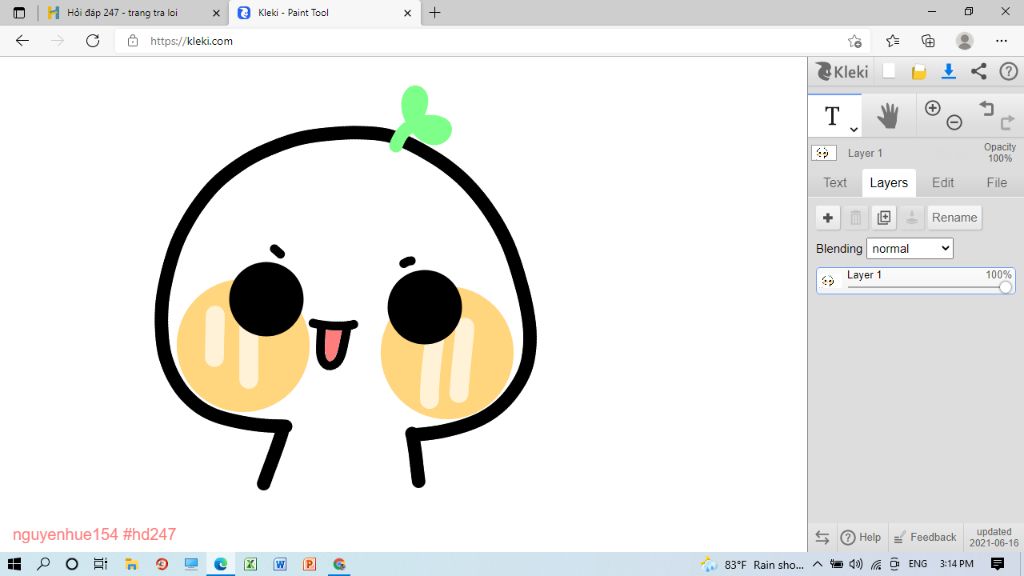Click the 3:14 PM clock
This screenshot has width=1024, height=576.
(x=957, y=564)
